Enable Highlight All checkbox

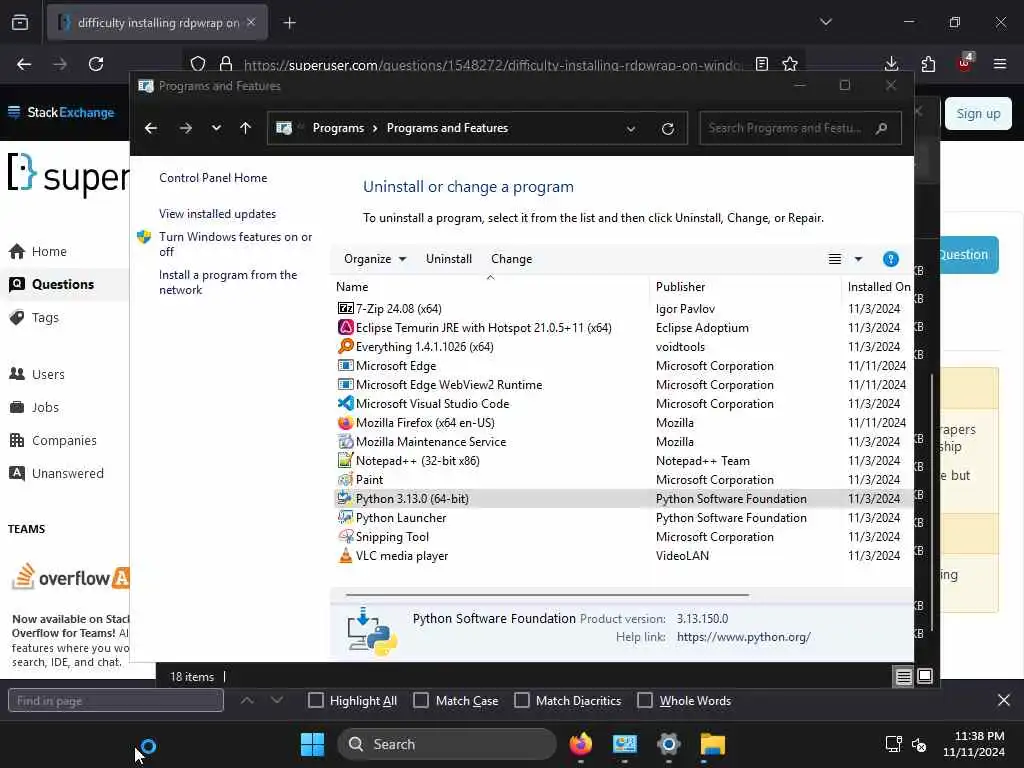[315, 700]
